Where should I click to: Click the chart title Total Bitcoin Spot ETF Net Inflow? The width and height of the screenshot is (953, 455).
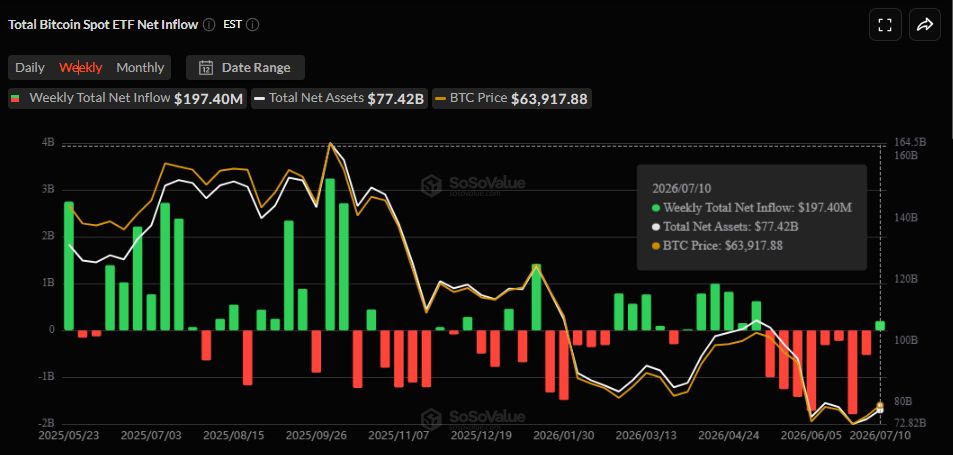click(103, 25)
